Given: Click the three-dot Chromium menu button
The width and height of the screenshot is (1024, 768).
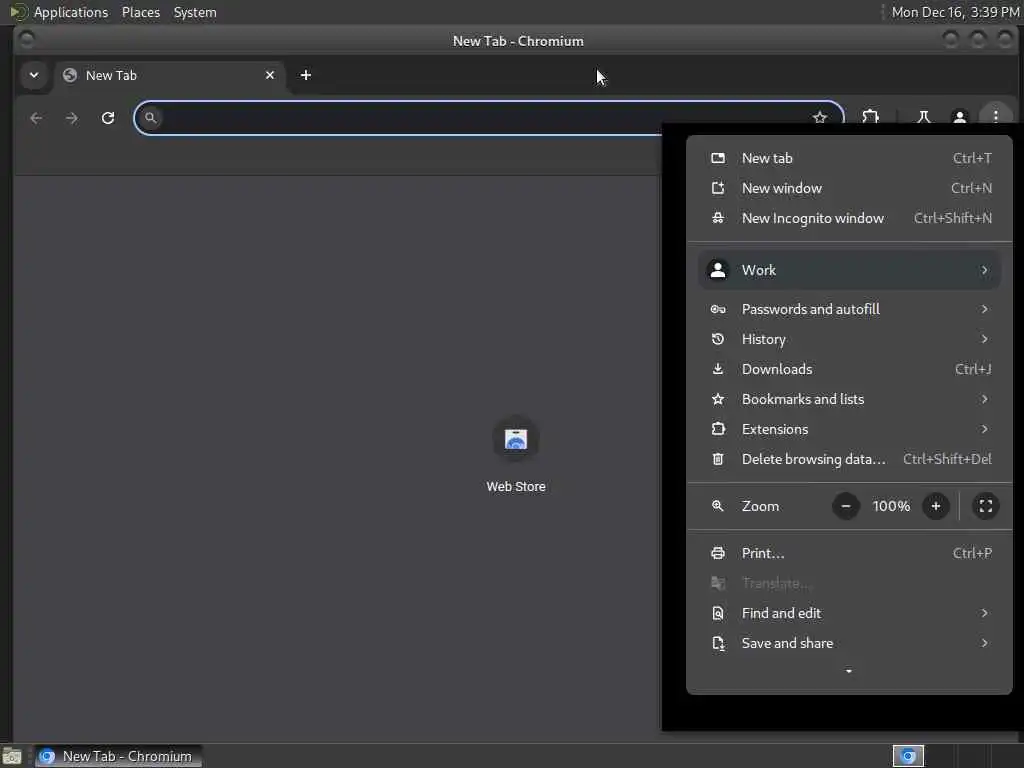Looking at the screenshot, I should [995, 117].
